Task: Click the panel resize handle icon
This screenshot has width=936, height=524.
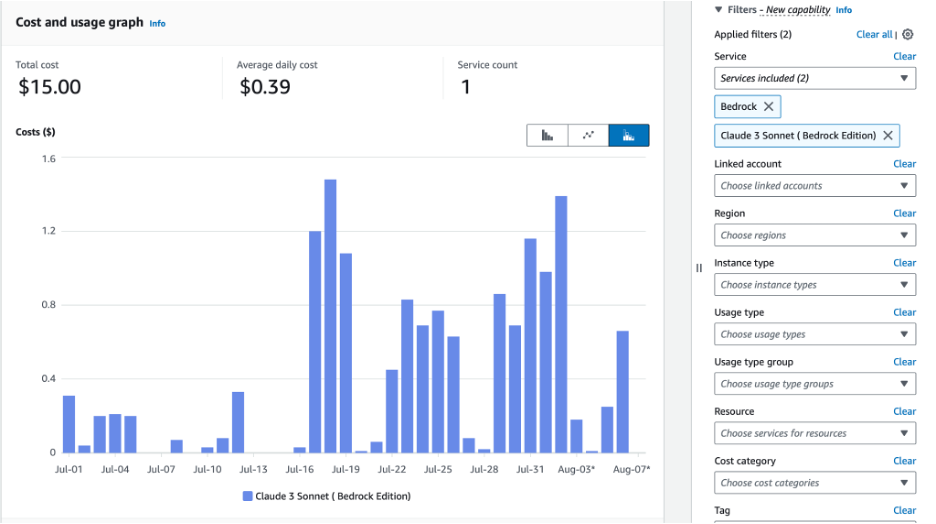Action: click(698, 268)
